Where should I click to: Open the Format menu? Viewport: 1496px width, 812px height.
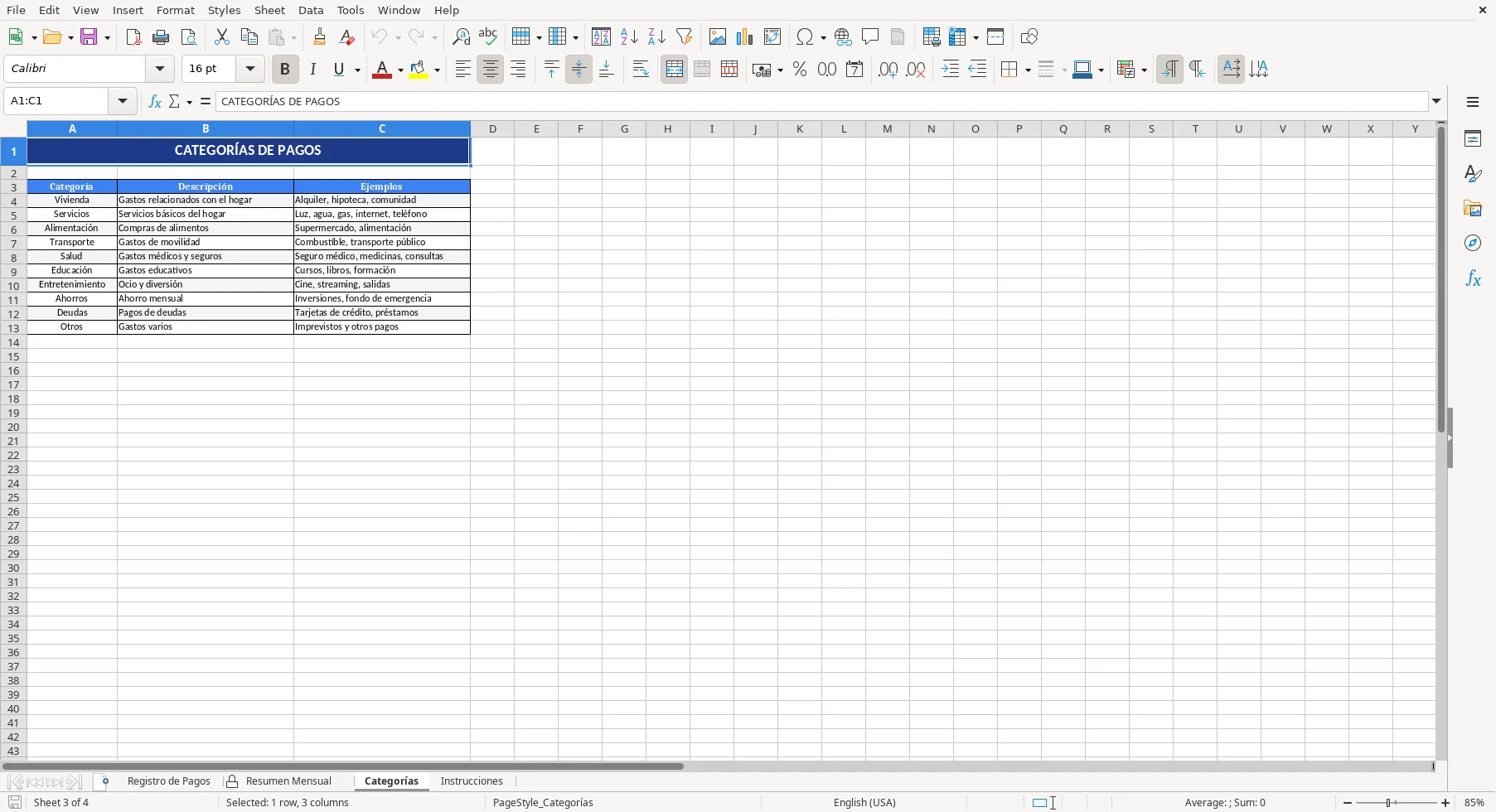tap(175, 10)
